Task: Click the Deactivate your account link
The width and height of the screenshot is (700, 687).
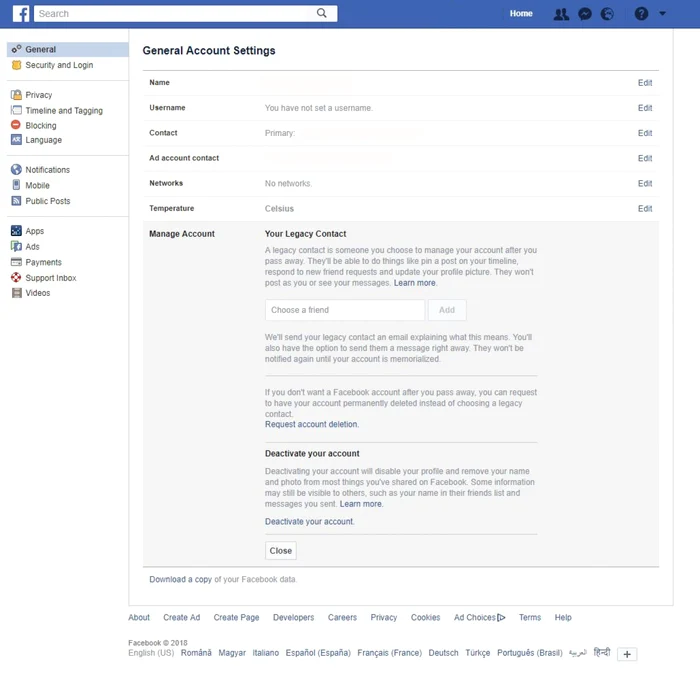Action: pyautogui.click(x=309, y=522)
